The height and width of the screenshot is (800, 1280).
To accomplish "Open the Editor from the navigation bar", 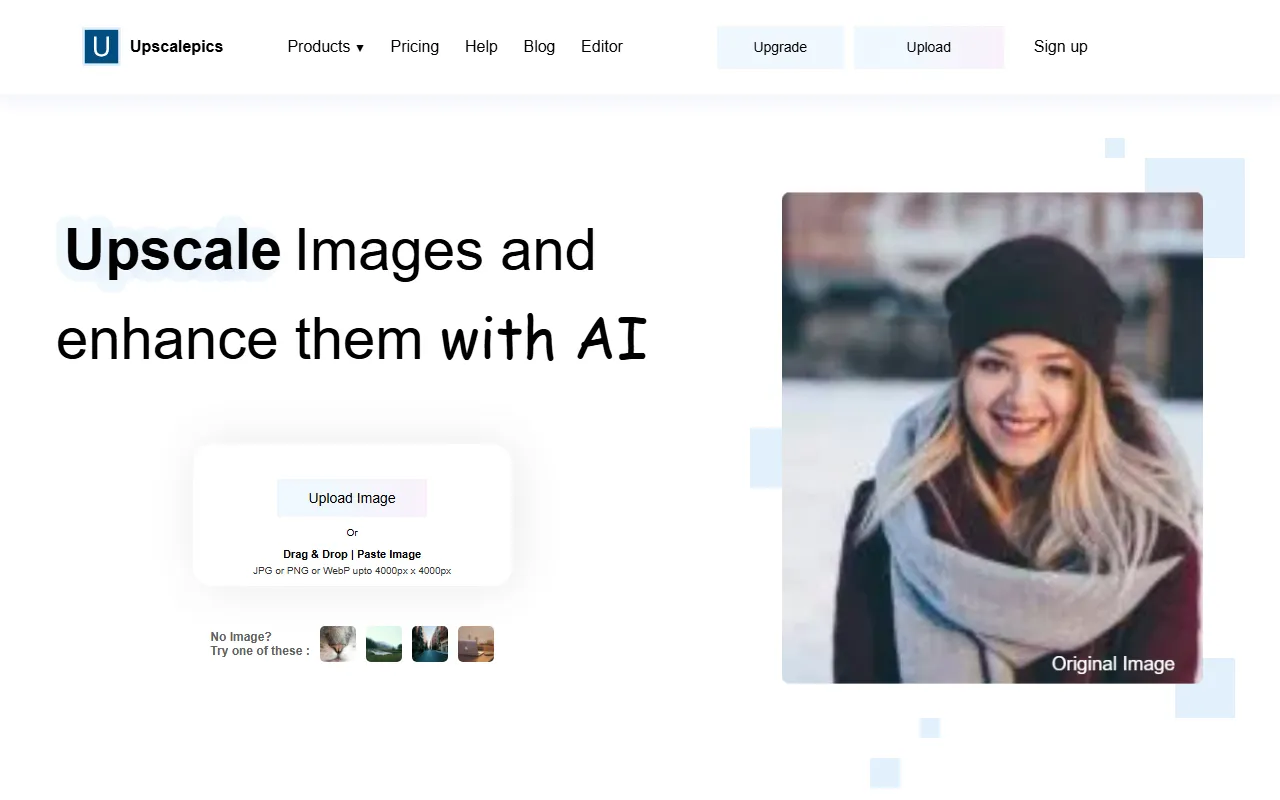I will click(601, 46).
